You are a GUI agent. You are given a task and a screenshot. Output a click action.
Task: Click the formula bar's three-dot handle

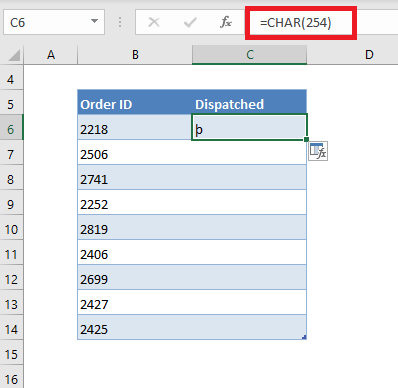click(x=120, y=22)
